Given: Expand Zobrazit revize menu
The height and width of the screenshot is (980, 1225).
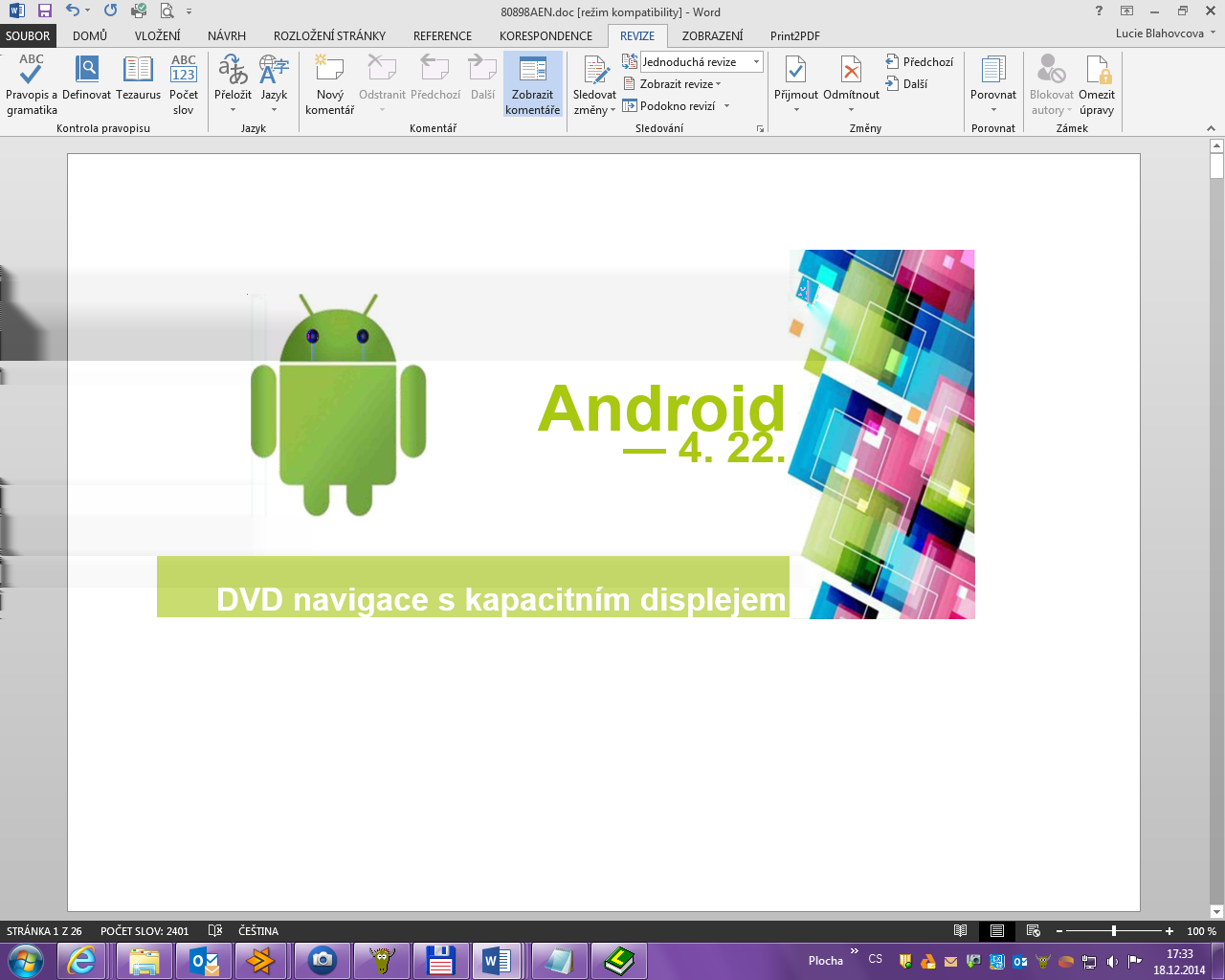Looking at the screenshot, I should click(672, 84).
